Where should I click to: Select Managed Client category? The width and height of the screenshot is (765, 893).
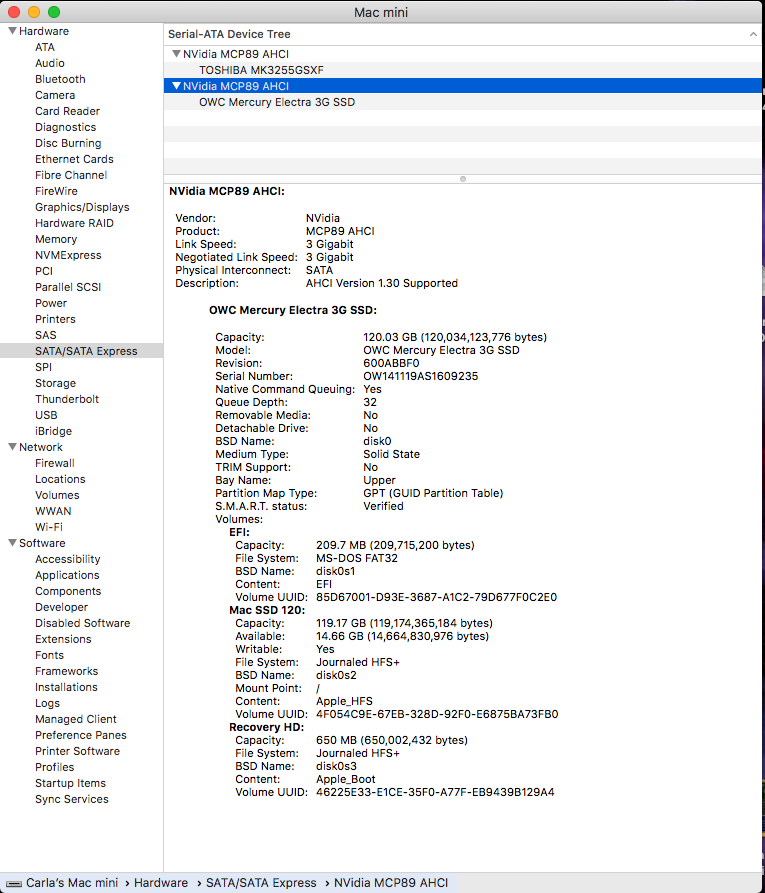[x=76, y=719]
